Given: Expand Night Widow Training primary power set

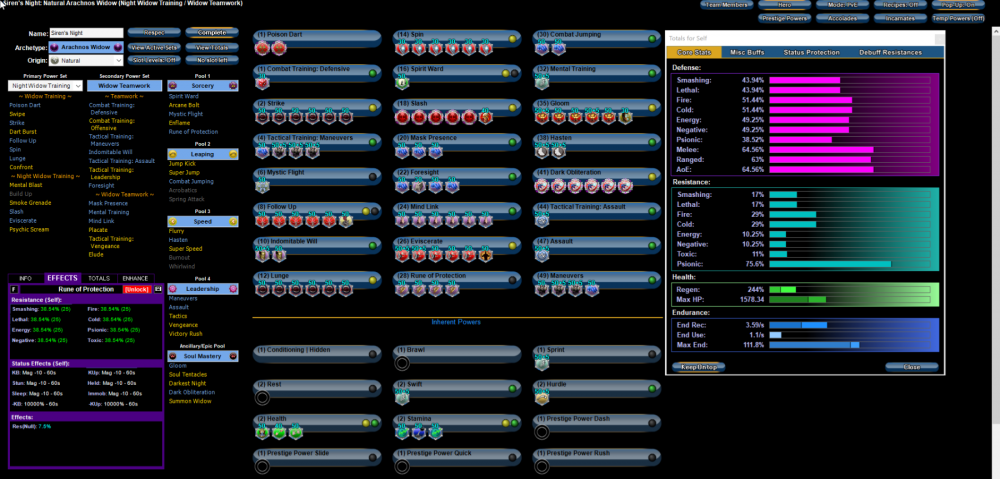Looking at the screenshot, I should coord(45,87).
